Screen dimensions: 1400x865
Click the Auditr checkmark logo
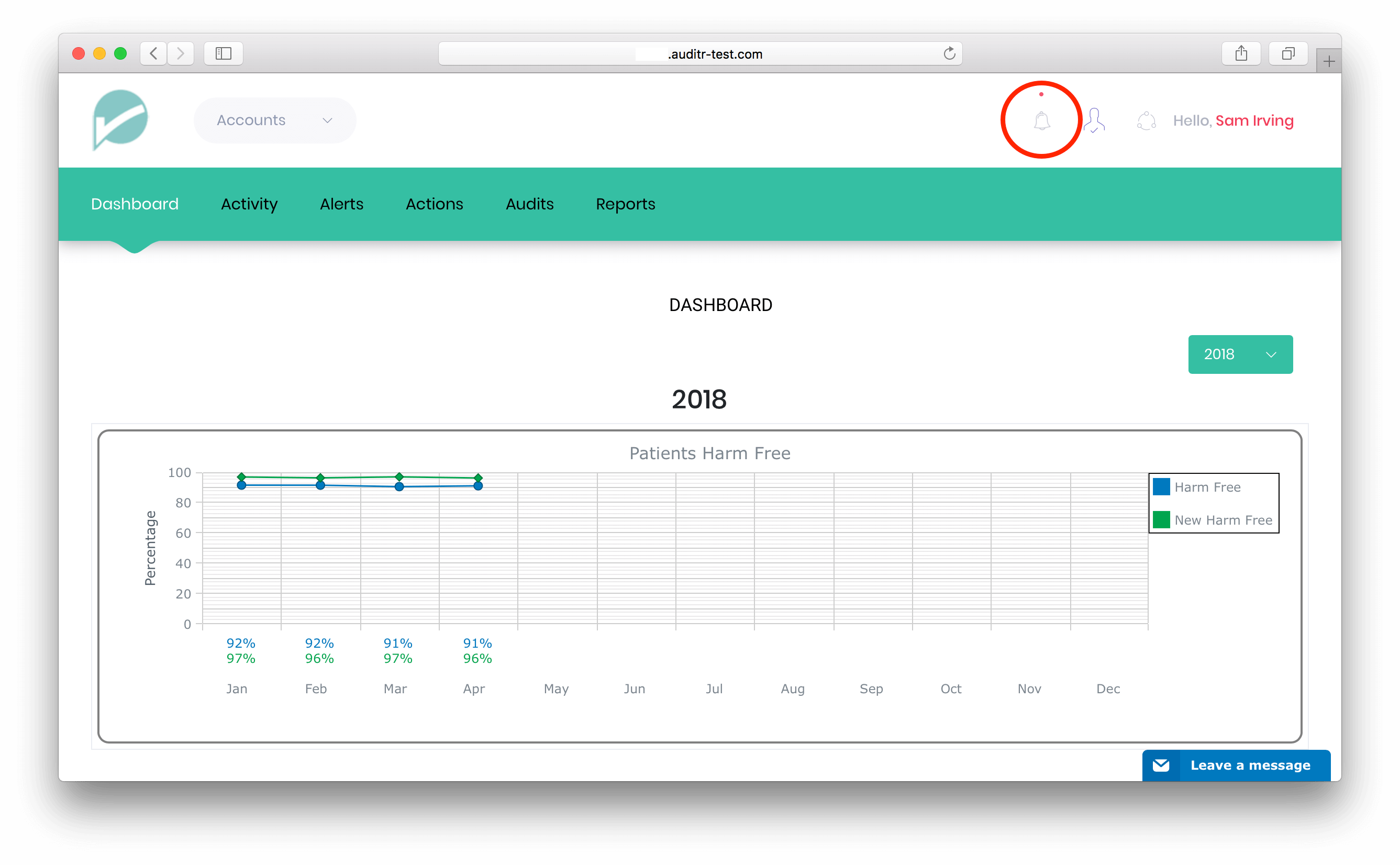(120, 119)
